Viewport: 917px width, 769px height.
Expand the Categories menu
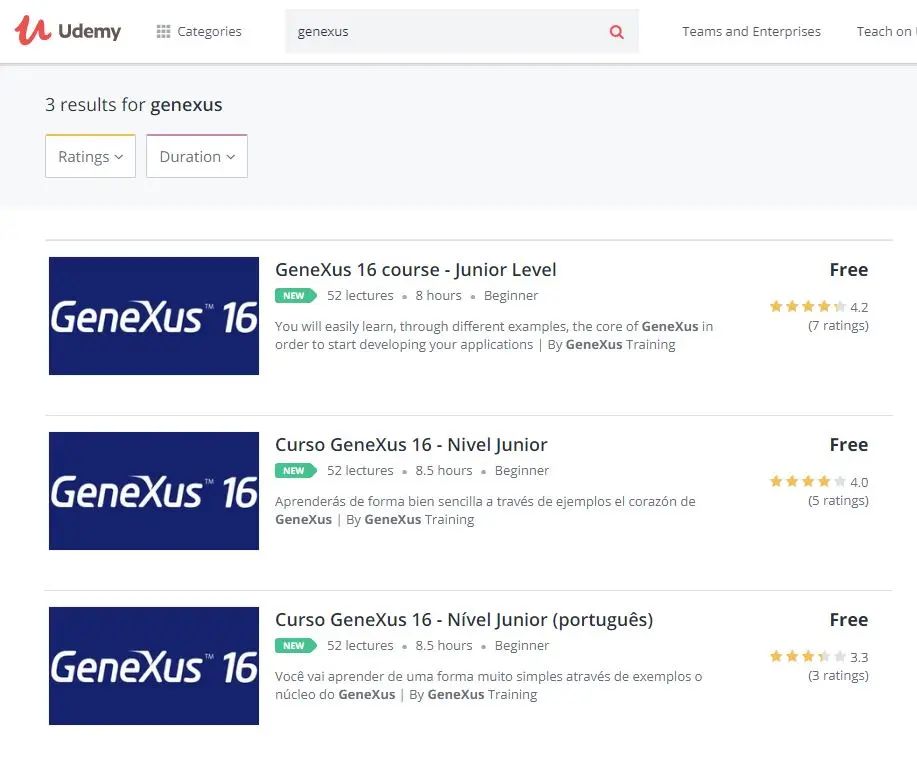pos(207,31)
